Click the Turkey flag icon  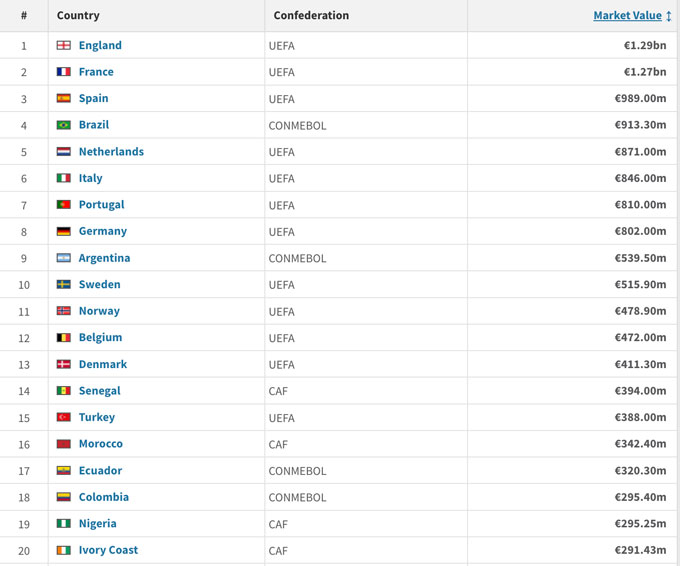64,417
